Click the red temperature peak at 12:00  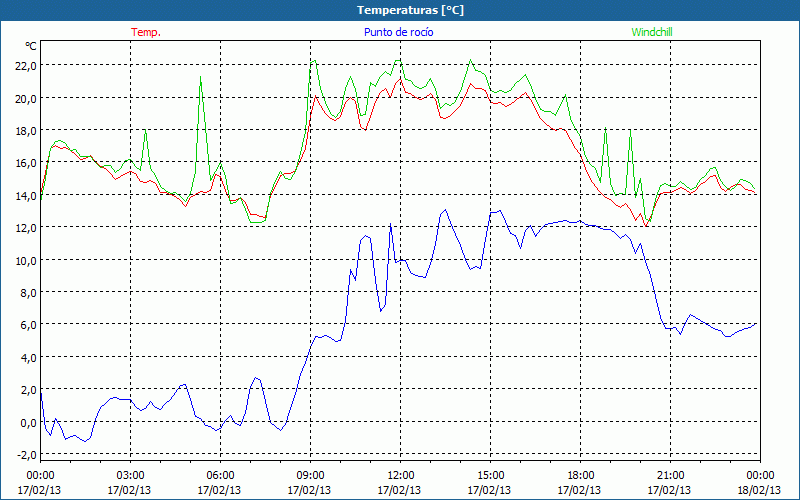click(401, 78)
